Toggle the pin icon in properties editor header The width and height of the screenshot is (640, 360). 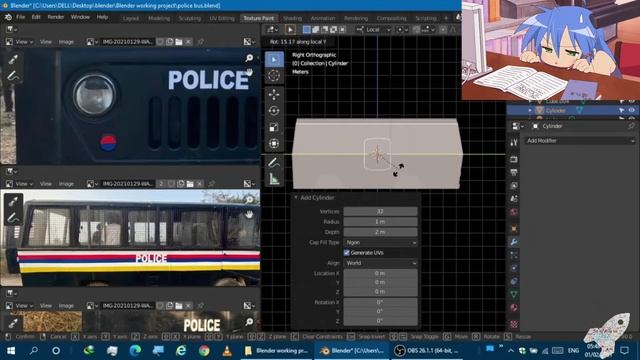(x=631, y=126)
